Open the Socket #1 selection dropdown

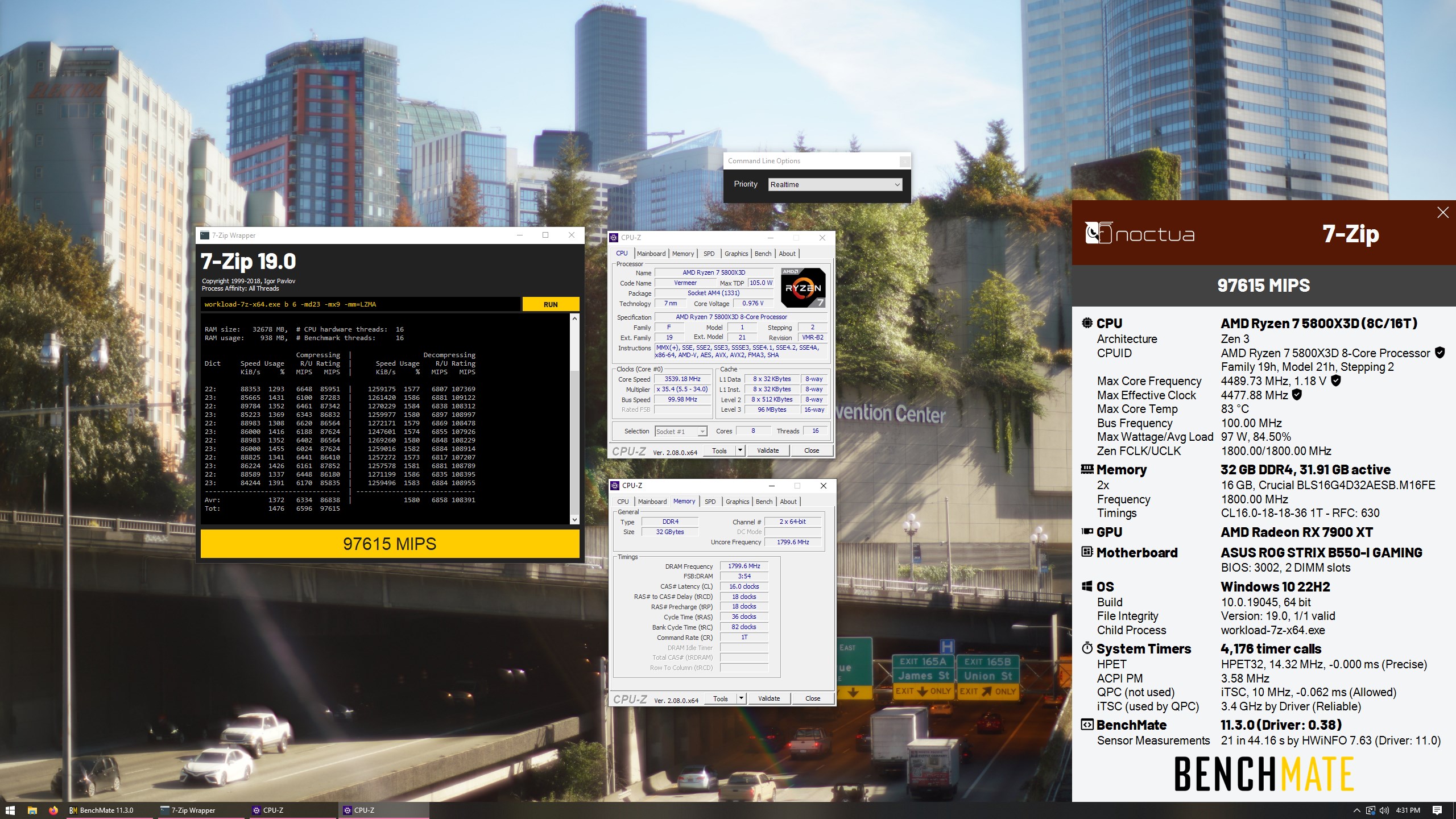pyautogui.click(x=681, y=431)
